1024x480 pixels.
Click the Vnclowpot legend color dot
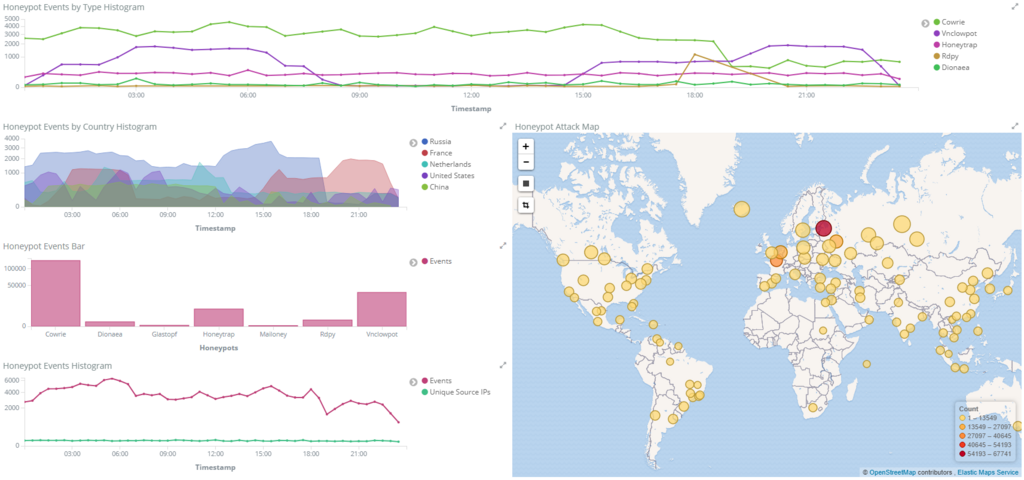pos(936,33)
